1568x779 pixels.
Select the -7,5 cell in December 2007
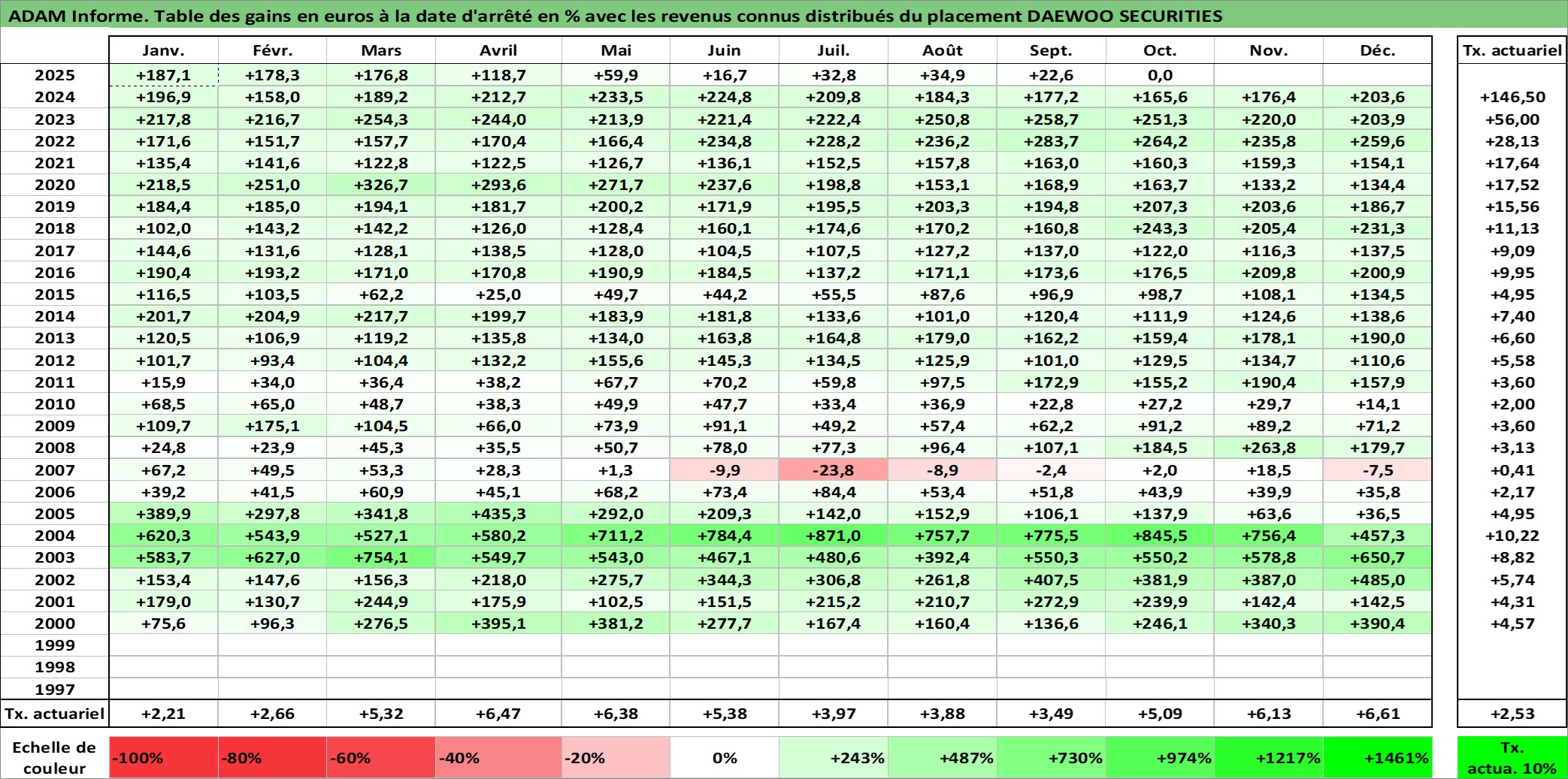[x=1378, y=470]
